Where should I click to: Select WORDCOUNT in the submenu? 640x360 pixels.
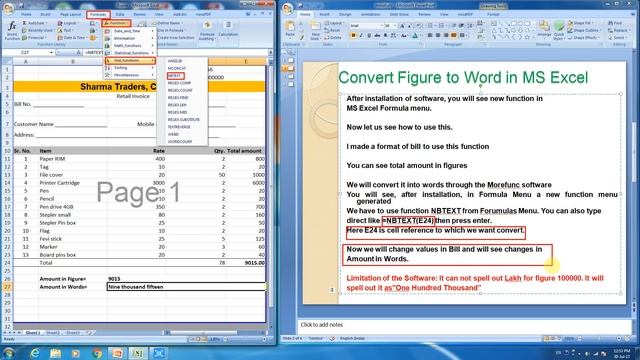[x=180, y=142]
